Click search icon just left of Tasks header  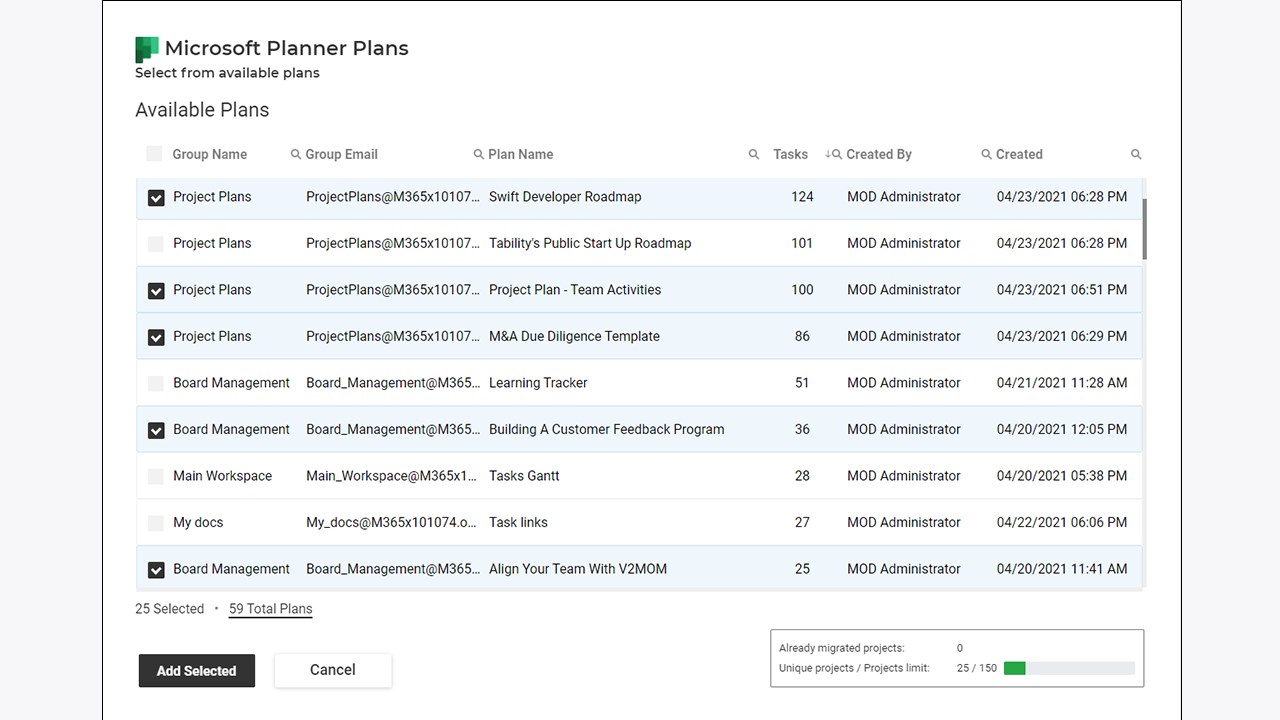point(754,154)
